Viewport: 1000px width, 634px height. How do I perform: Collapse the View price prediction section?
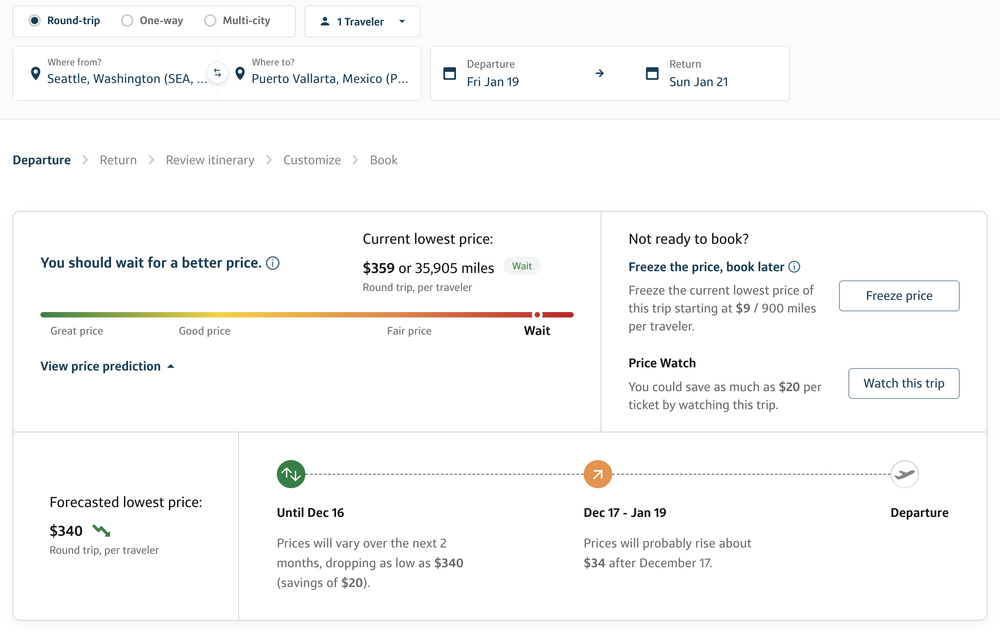[107, 366]
